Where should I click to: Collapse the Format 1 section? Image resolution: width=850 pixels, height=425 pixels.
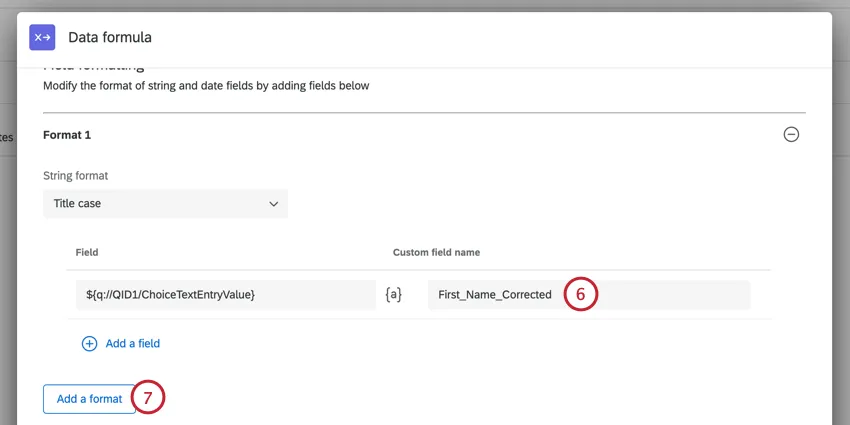791,134
